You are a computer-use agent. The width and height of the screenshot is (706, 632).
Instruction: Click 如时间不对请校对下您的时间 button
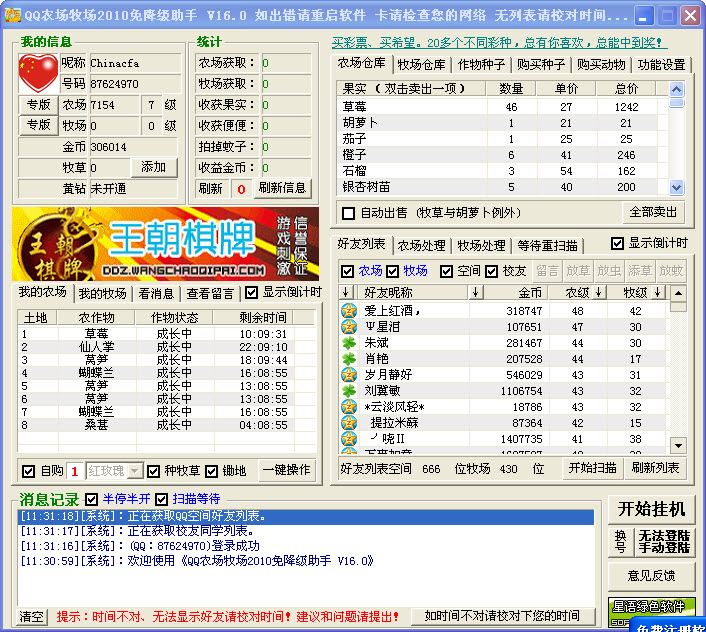pyautogui.click(x=502, y=616)
